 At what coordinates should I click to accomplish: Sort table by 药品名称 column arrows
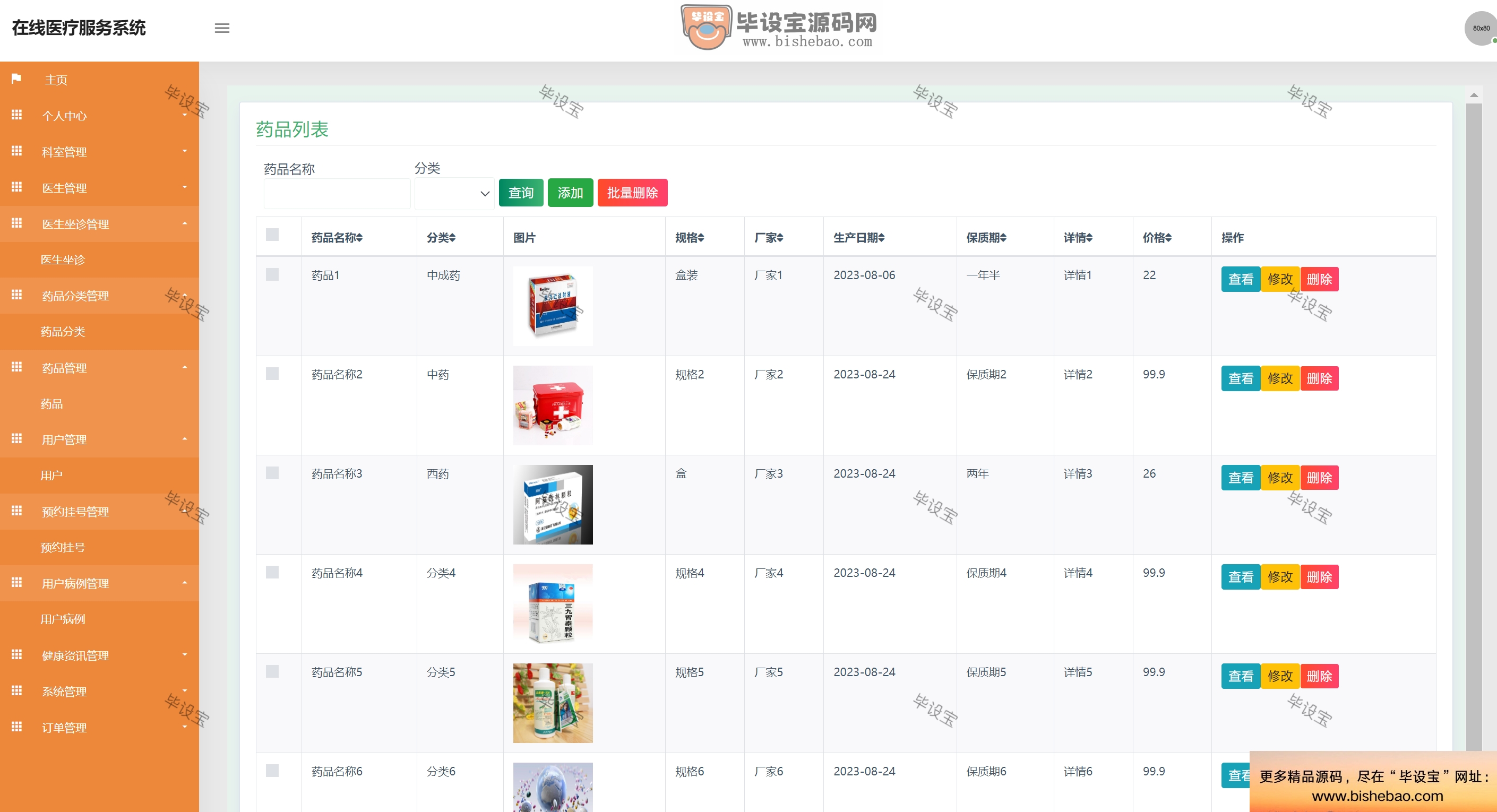(x=360, y=238)
